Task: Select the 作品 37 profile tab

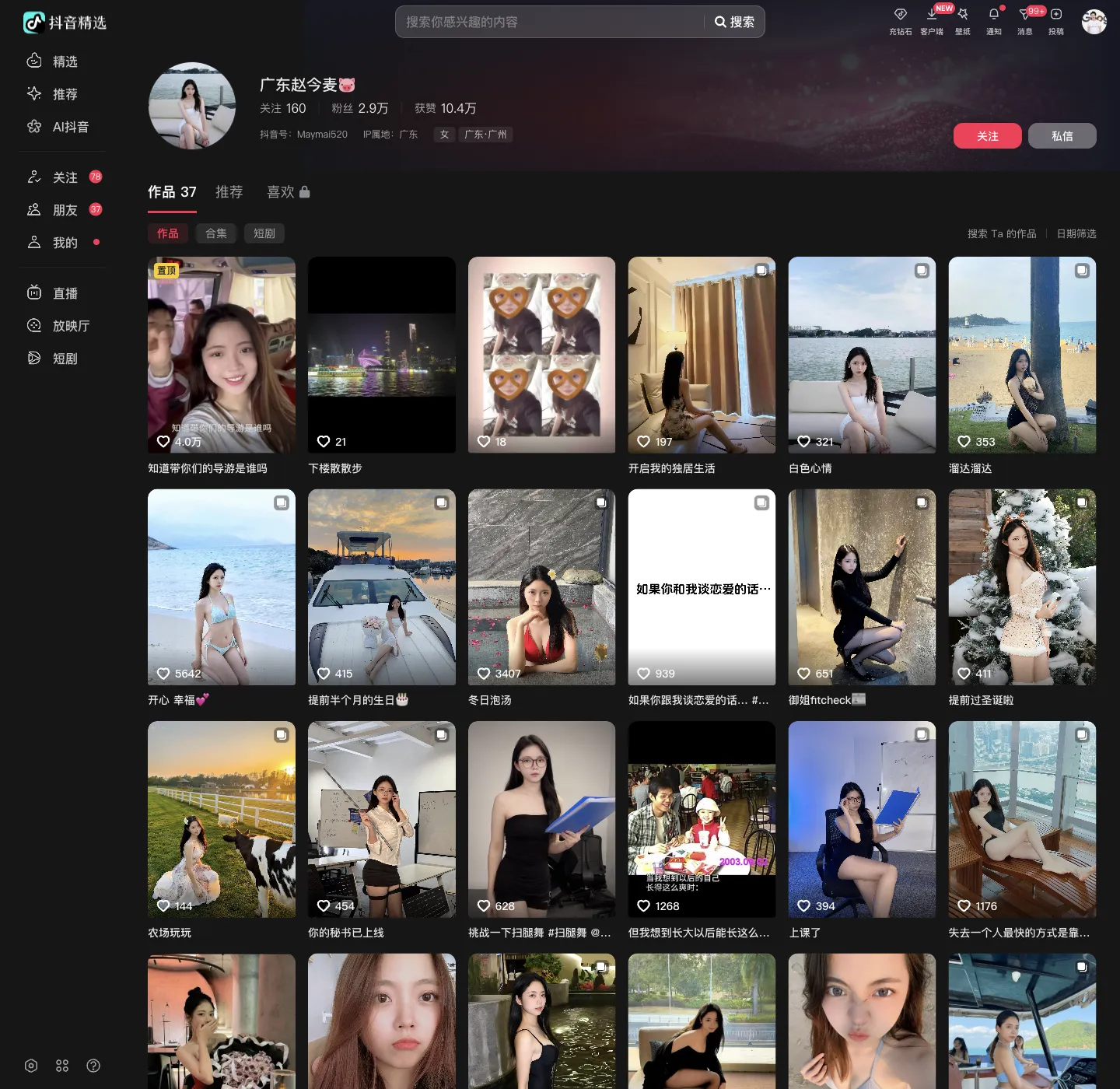Action: click(172, 192)
